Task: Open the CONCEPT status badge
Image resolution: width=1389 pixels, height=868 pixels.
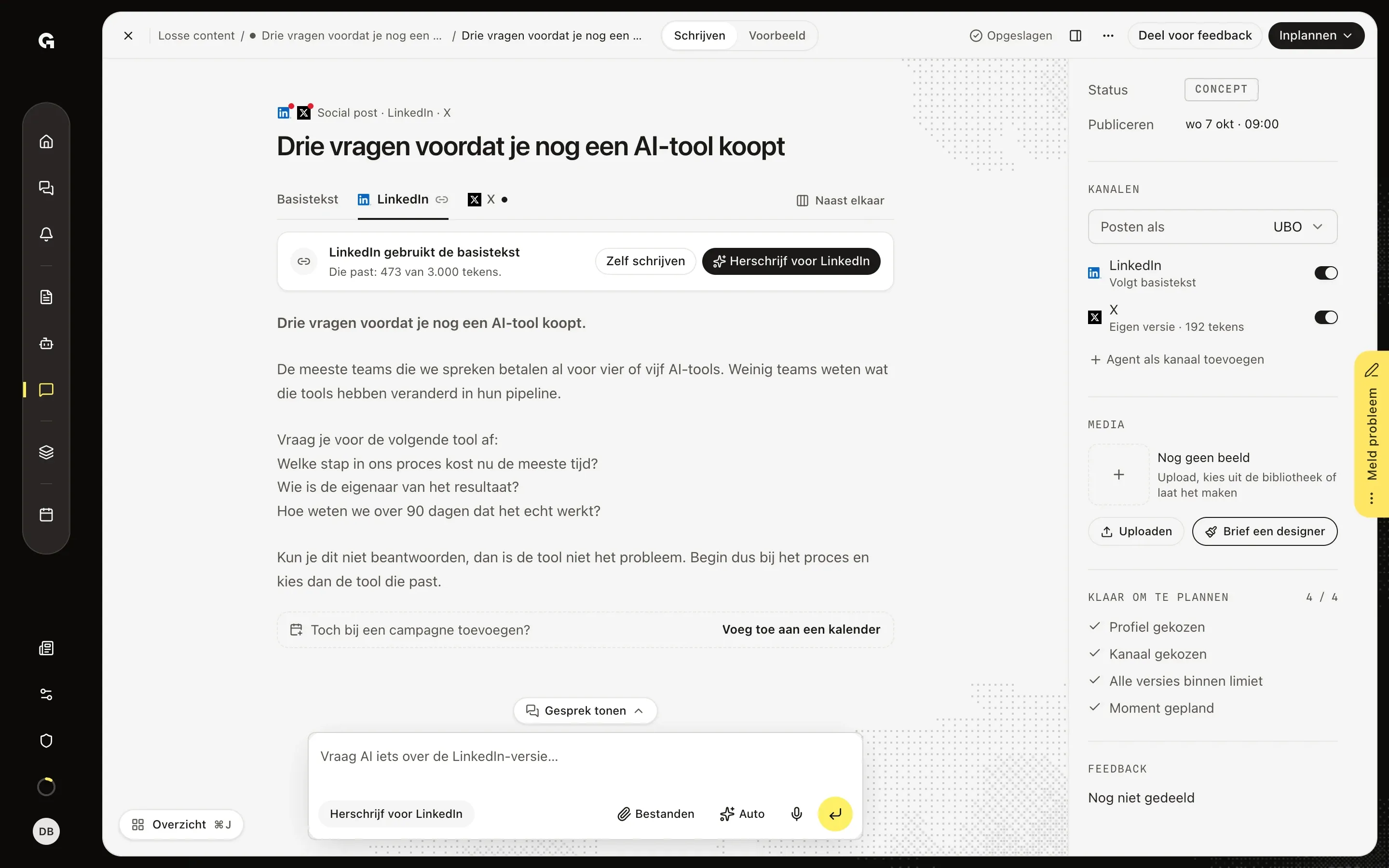Action: (1221, 90)
